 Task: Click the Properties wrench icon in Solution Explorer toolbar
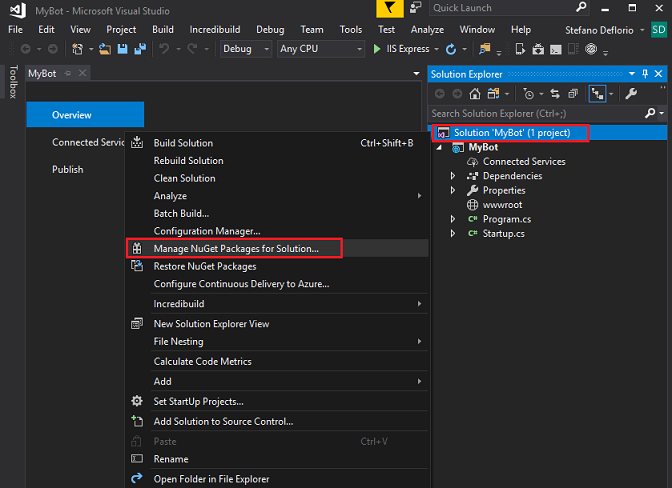point(630,94)
